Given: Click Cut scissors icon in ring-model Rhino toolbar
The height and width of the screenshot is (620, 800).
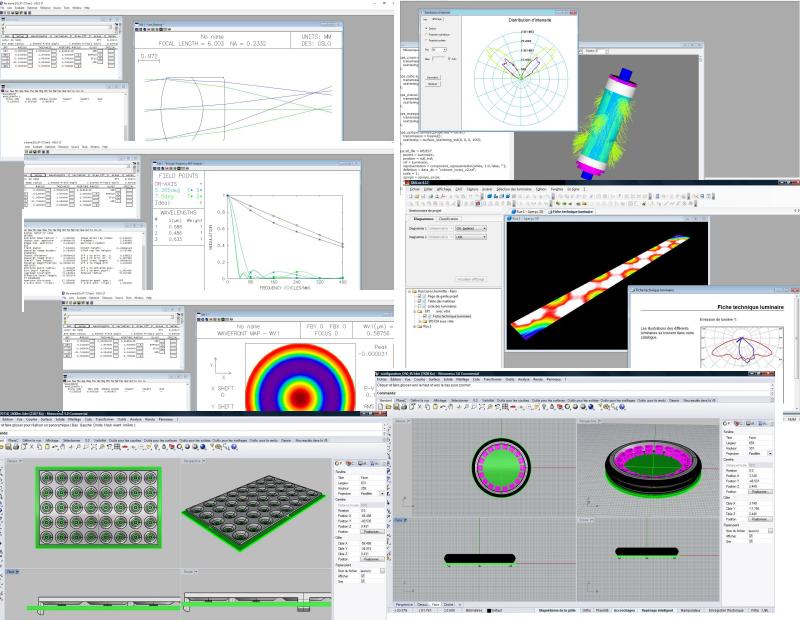Looking at the screenshot, I should [x=419, y=407].
